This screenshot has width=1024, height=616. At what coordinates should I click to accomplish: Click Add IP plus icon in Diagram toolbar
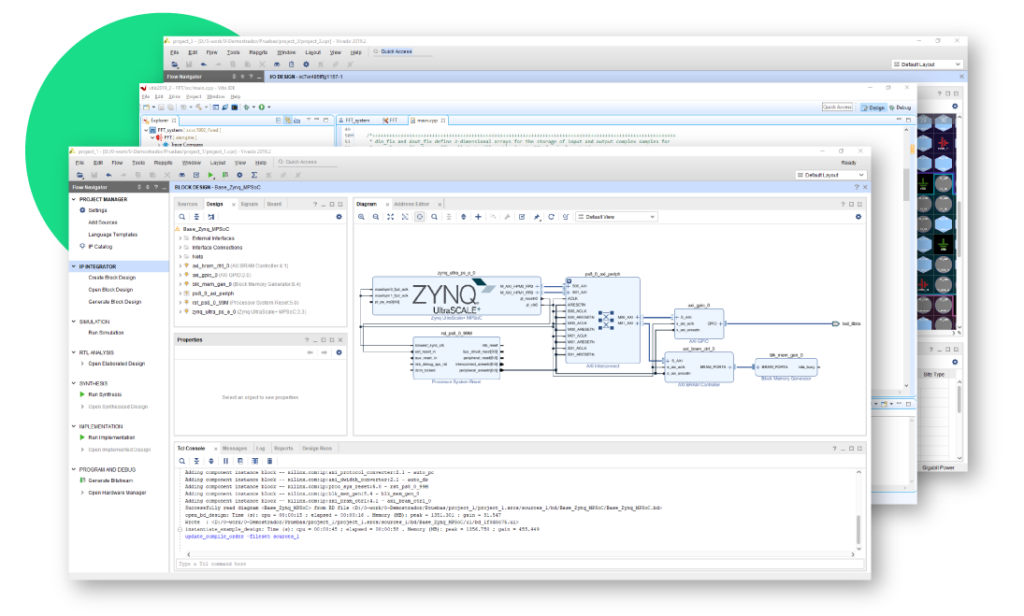pyautogui.click(x=478, y=217)
